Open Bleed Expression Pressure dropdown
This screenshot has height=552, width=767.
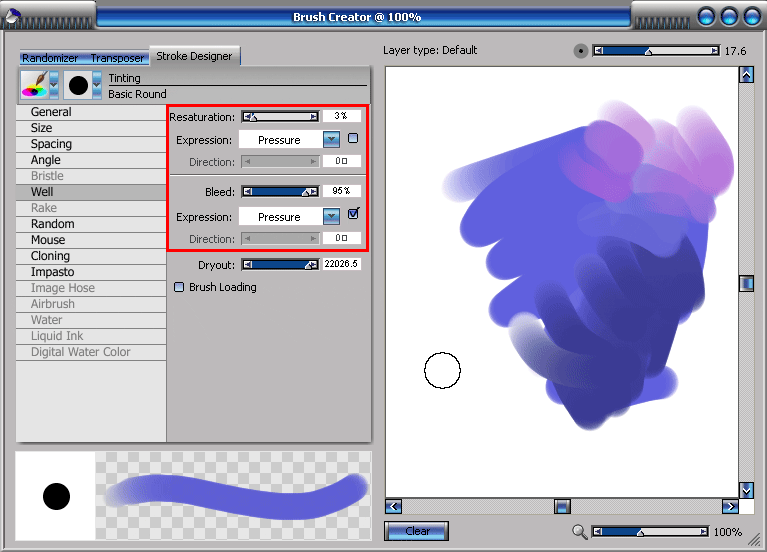(331, 216)
